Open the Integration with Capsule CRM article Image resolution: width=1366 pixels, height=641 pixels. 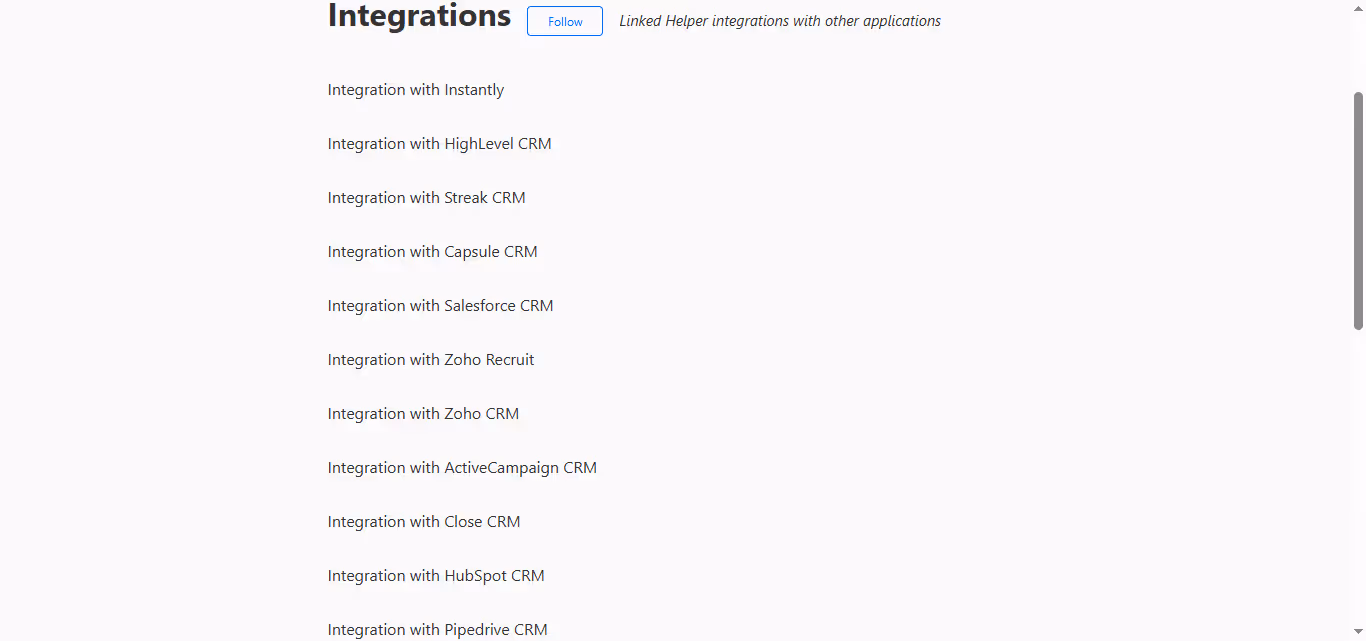(x=432, y=251)
